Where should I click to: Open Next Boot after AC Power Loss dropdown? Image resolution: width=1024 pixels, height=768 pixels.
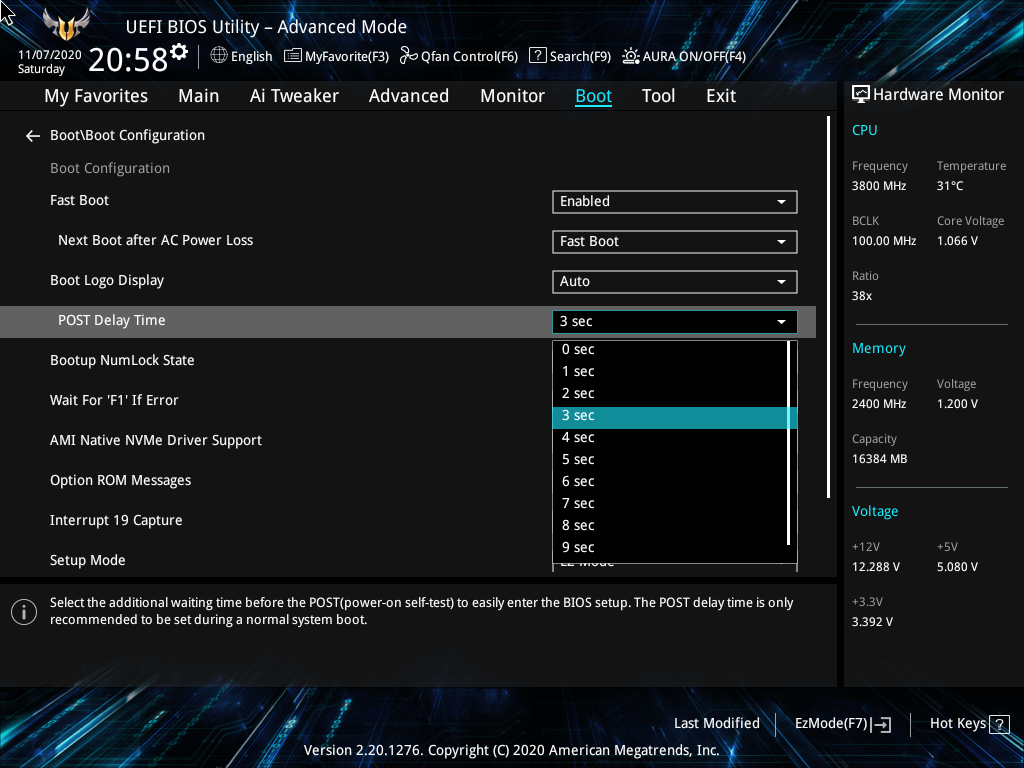tap(675, 242)
